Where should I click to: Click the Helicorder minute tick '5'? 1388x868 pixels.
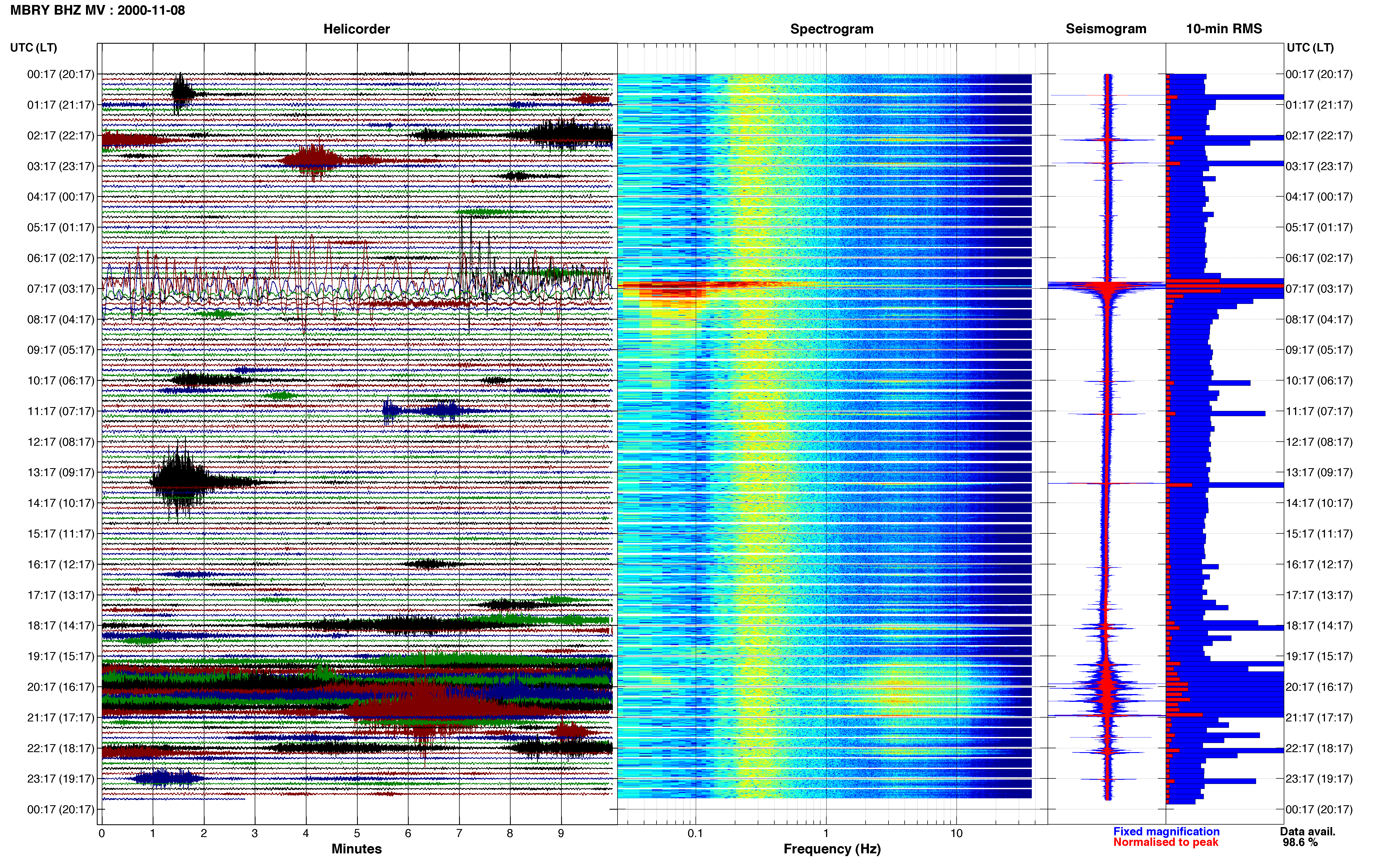[x=357, y=833]
